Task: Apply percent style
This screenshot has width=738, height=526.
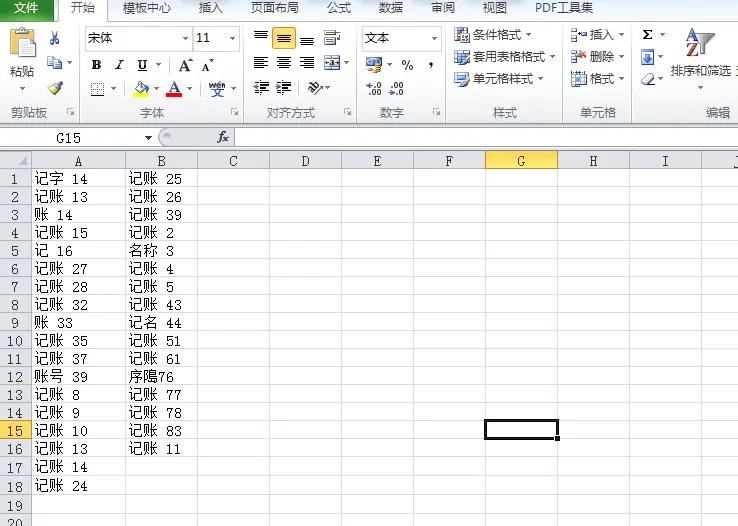Action: 407,65
